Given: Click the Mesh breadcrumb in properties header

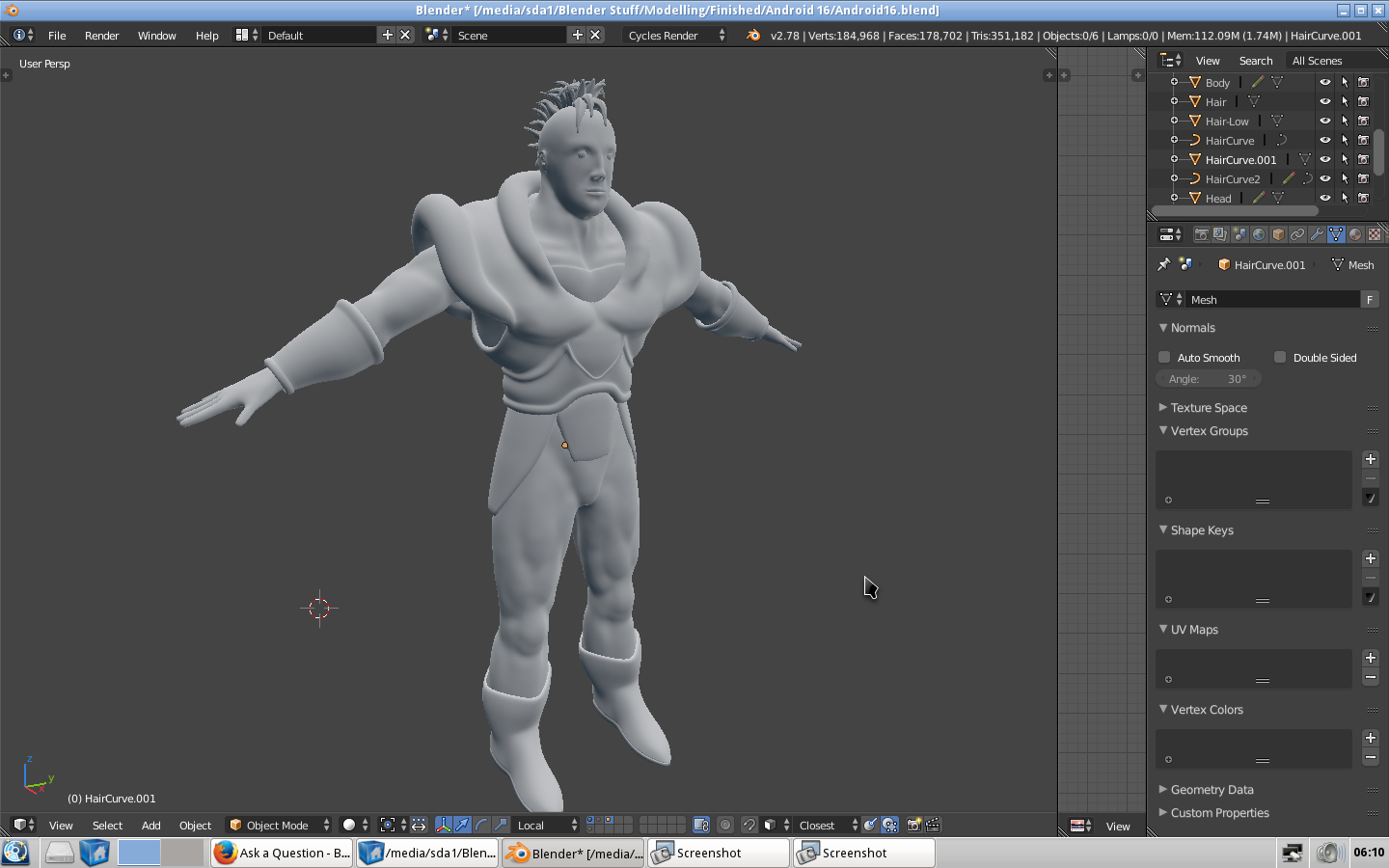Looking at the screenshot, I should tap(1352, 264).
